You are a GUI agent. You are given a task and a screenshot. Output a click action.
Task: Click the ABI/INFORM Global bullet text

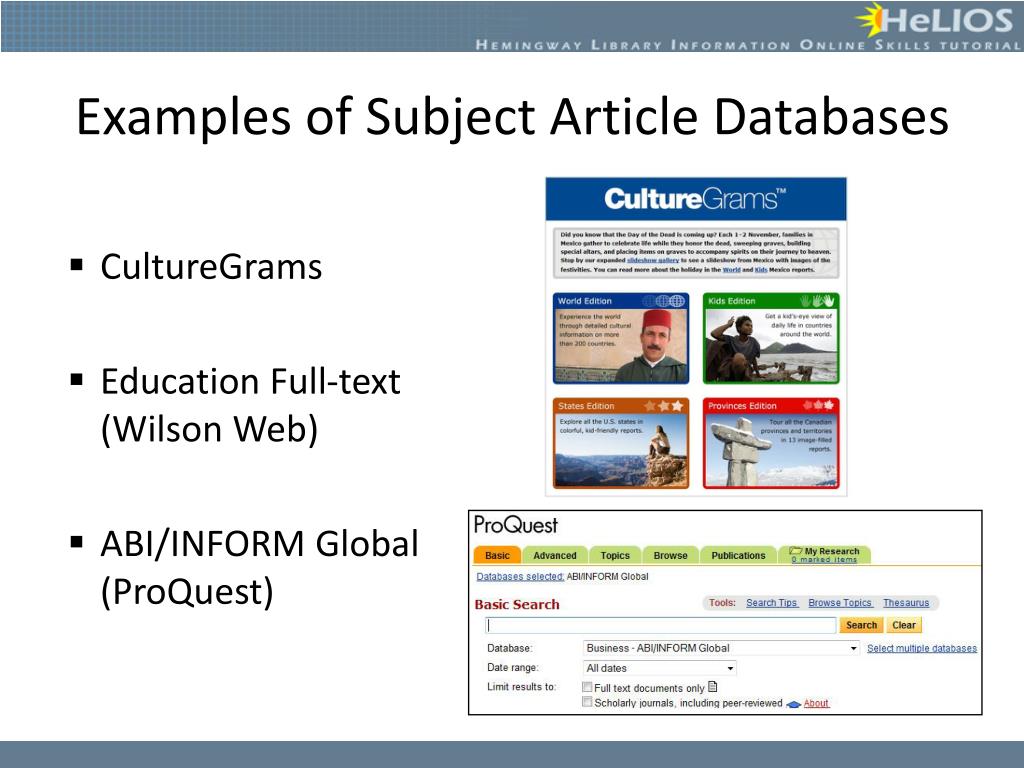click(x=259, y=568)
